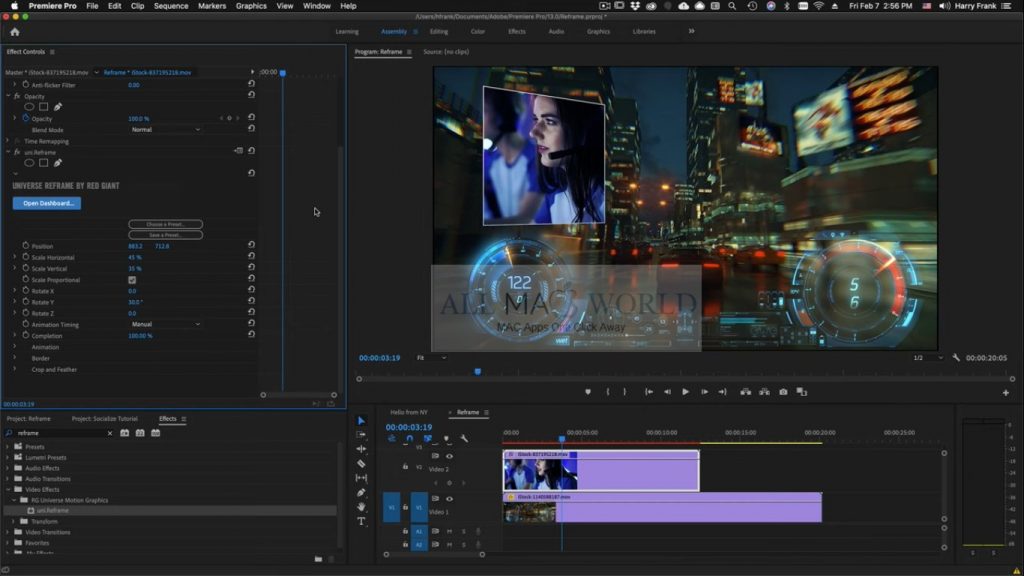Hide the Video 1 track output
This screenshot has width=1024, height=576.
pos(449,499)
